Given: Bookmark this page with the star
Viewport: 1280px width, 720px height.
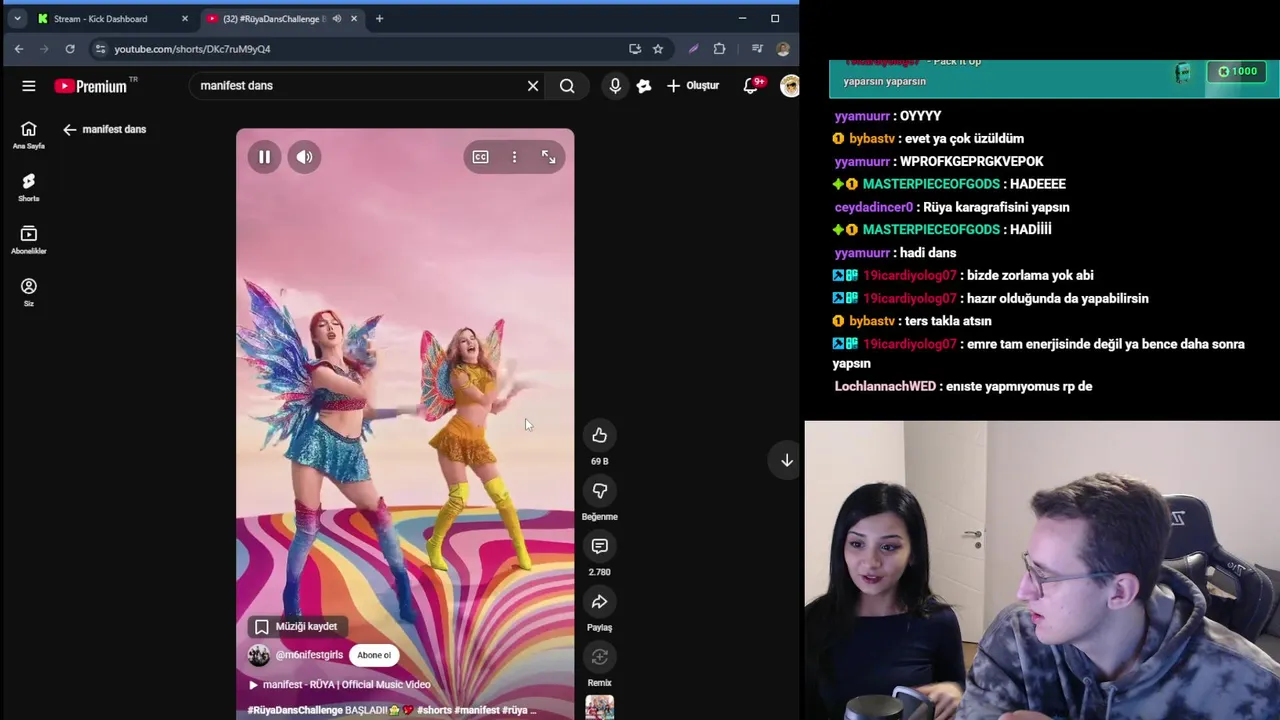Looking at the screenshot, I should 658,49.
